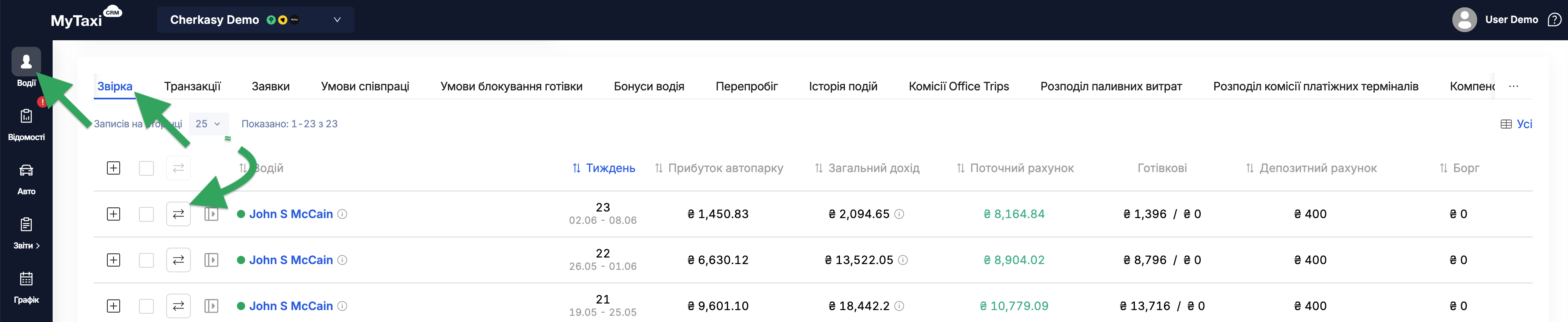1568x322 pixels.
Task: Open John S McCain link in week 22 row
Action: tap(291, 260)
